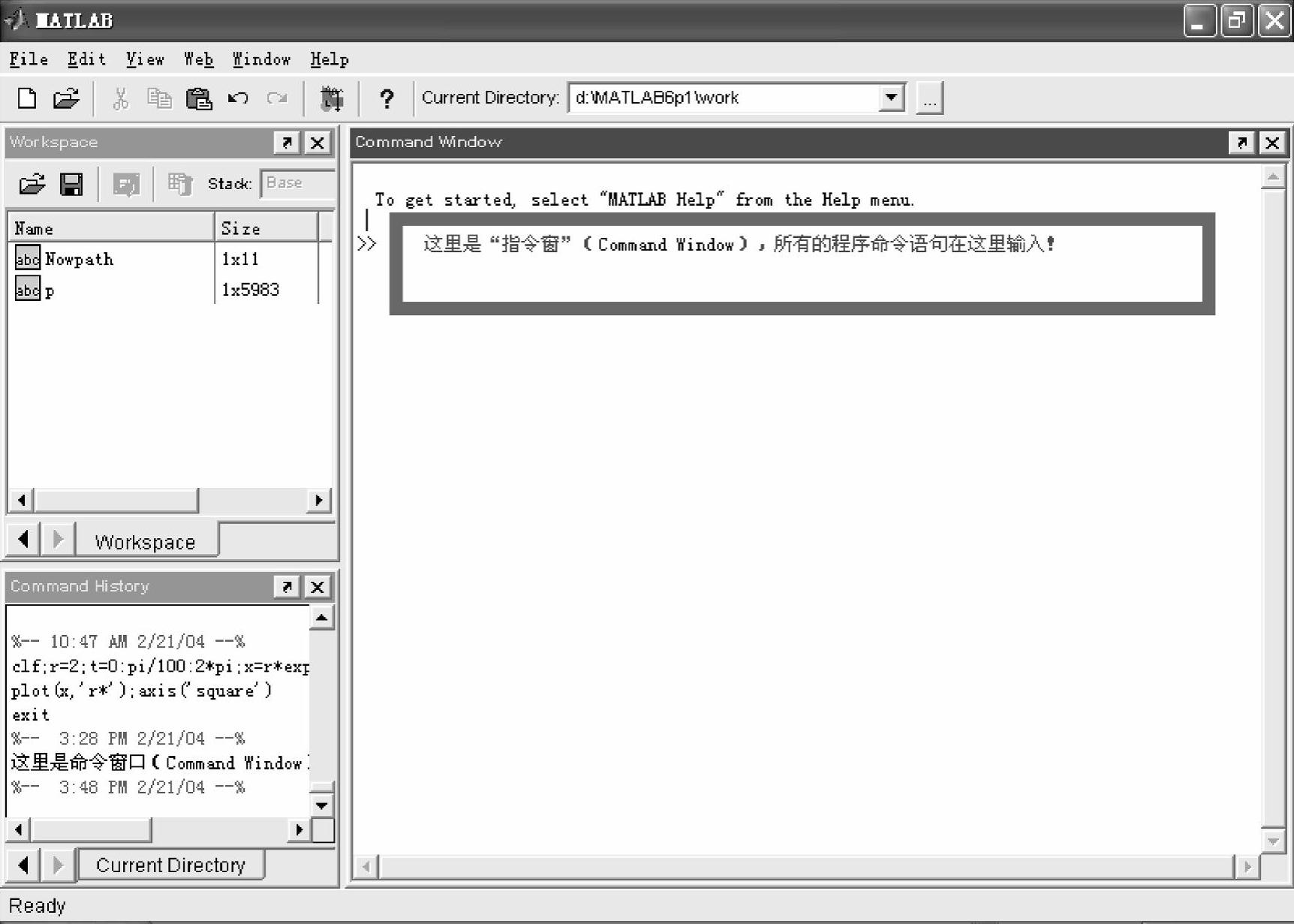This screenshot has height=924, width=1294.
Task: Open the Web menu
Action: [199, 59]
